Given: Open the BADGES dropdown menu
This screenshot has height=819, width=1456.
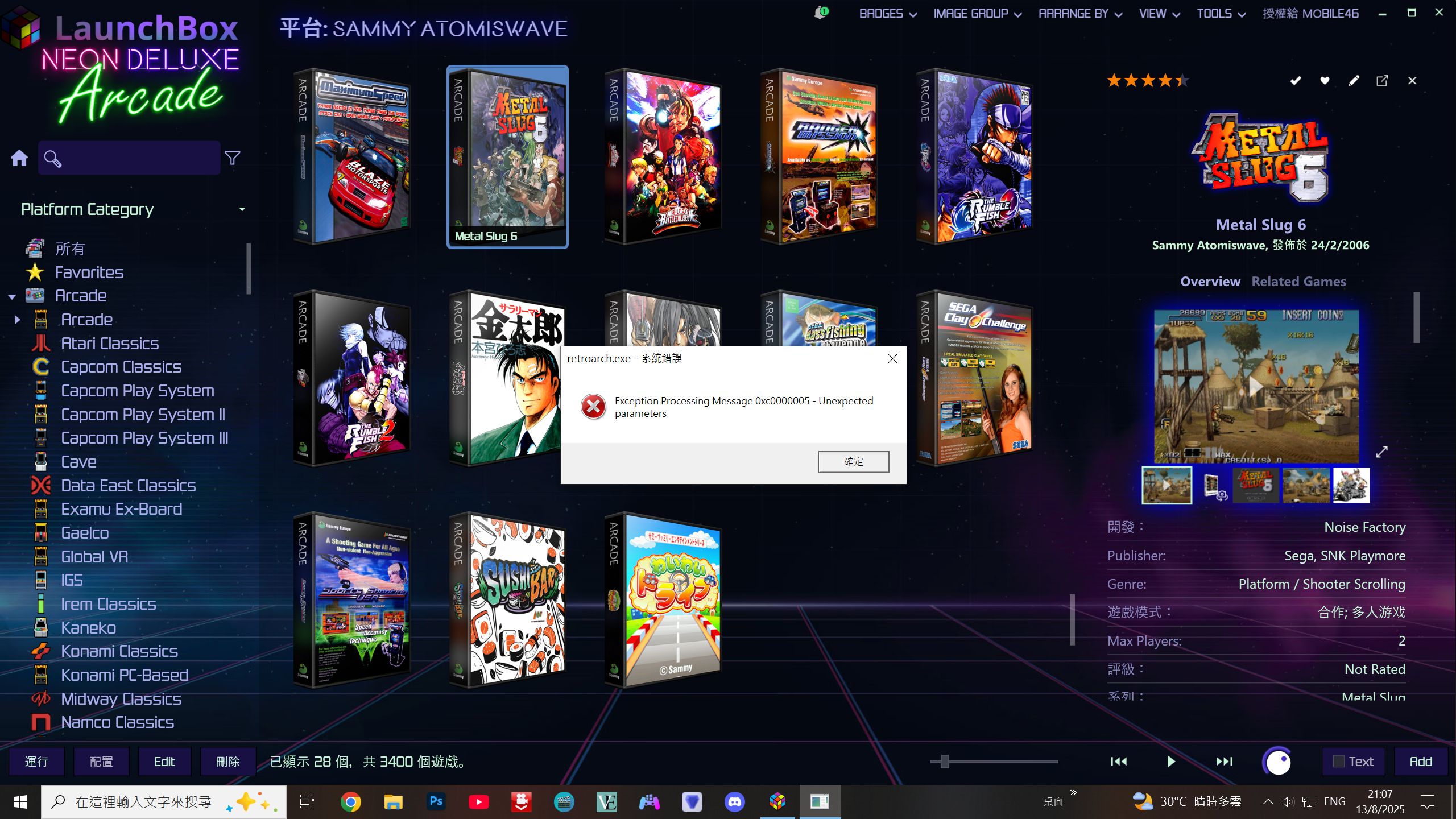Looking at the screenshot, I should click(888, 14).
